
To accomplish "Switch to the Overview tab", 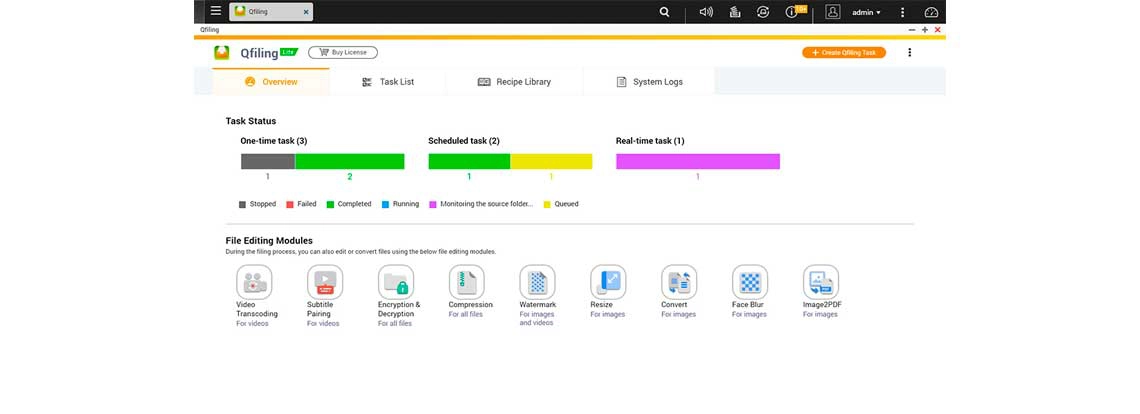I will (x=270, y=81).
